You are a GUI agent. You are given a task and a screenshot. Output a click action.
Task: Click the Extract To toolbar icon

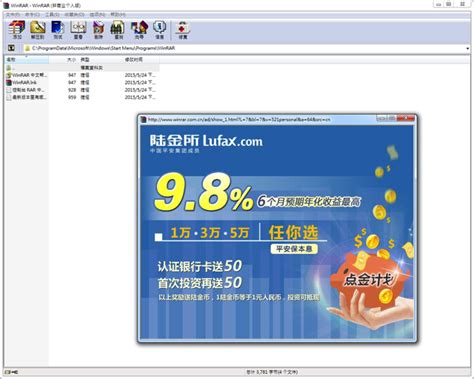point(38,30)
